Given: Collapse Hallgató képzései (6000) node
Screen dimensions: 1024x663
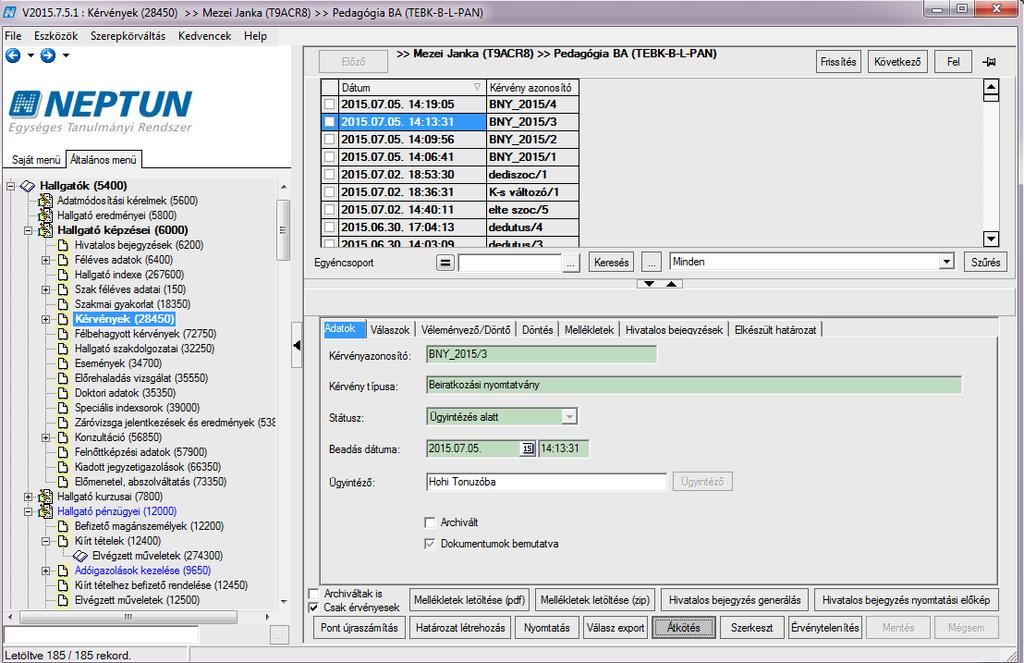Looking at the screenshot, I should 28,231.
